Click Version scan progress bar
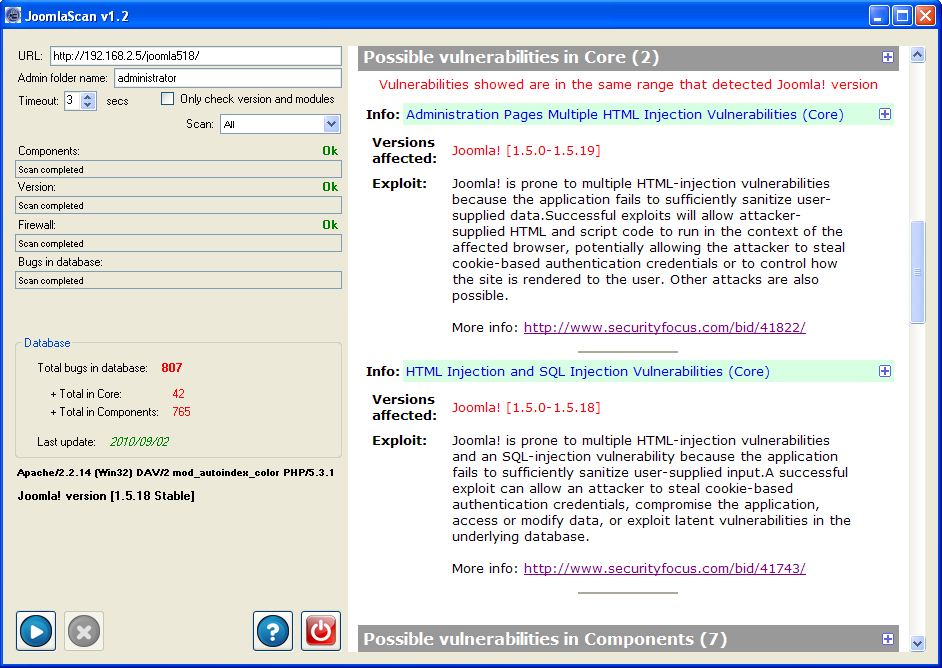 pos(178,205)
